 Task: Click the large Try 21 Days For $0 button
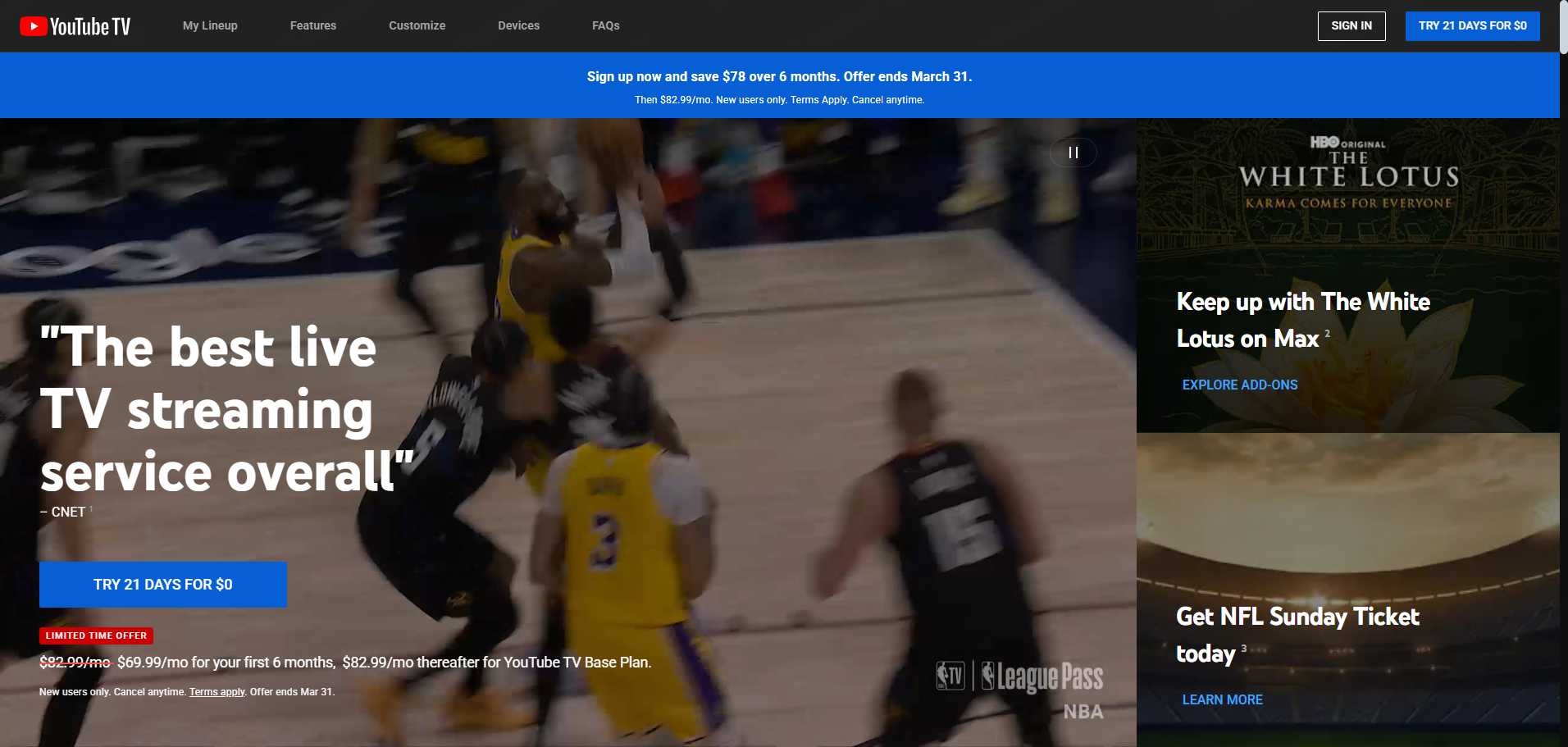coord(163,585)
